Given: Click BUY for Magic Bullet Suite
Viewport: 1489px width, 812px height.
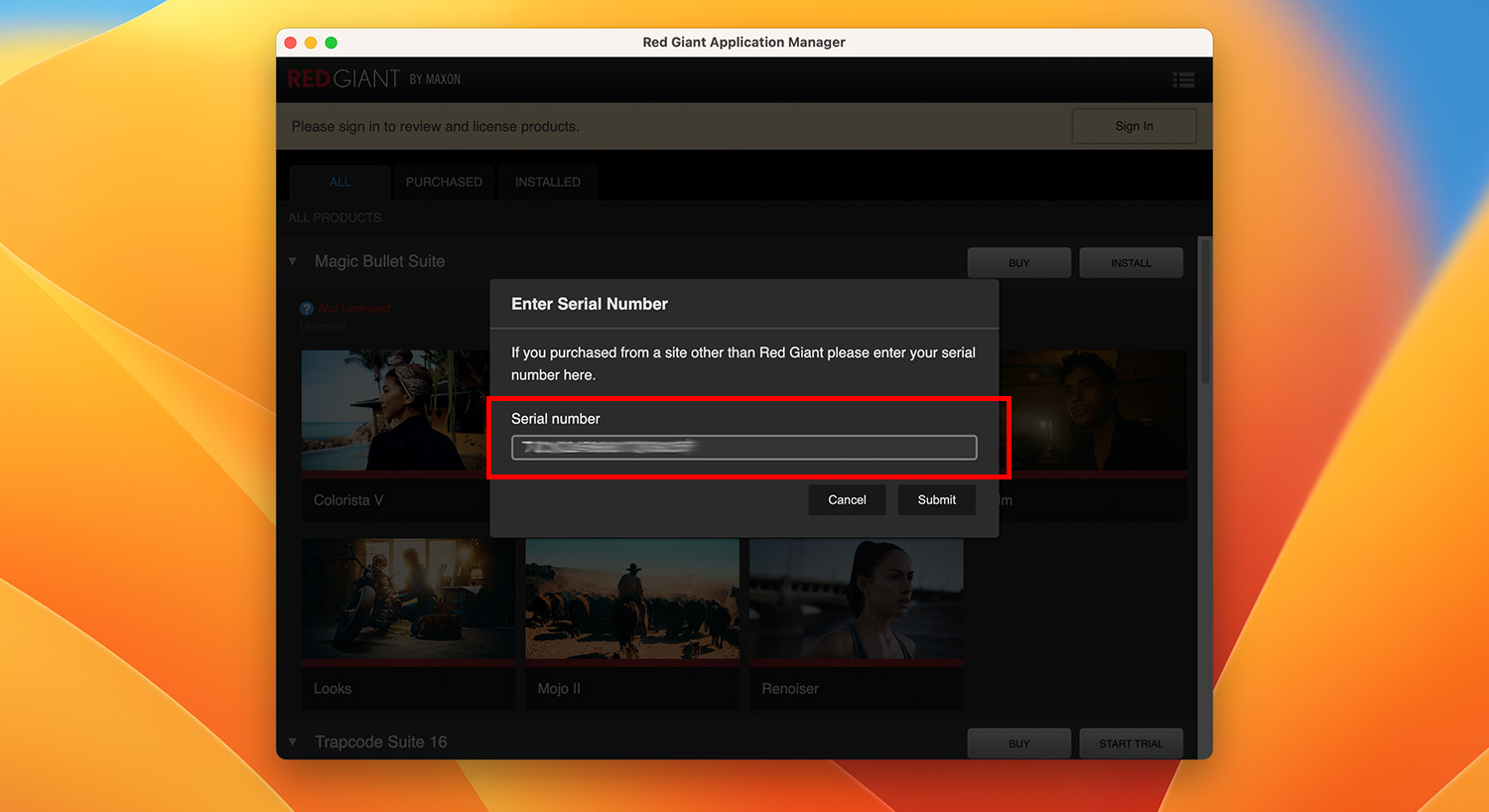Looking at the screenshot, I should coord(1018,263).
